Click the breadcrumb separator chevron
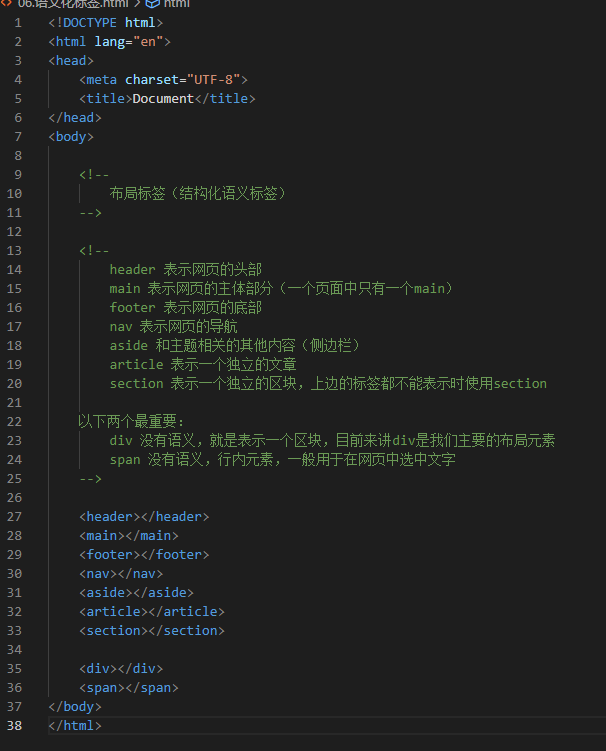 tap(137, 4)
